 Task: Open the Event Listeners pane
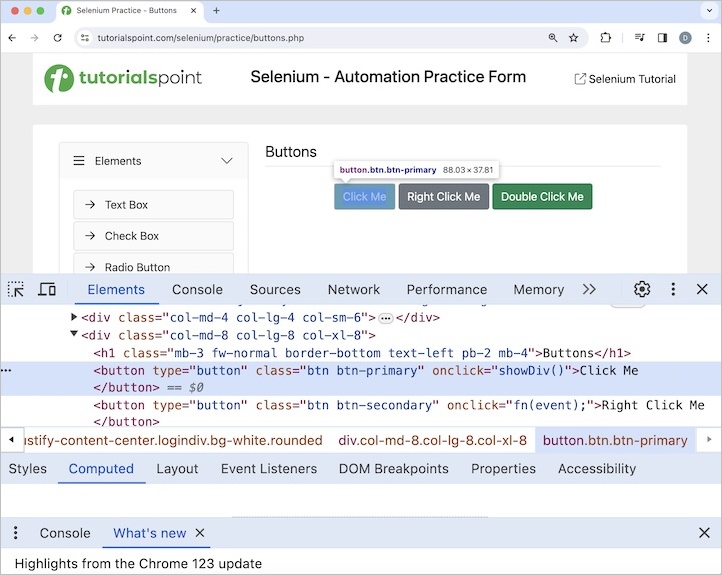(x=269, y=468)
